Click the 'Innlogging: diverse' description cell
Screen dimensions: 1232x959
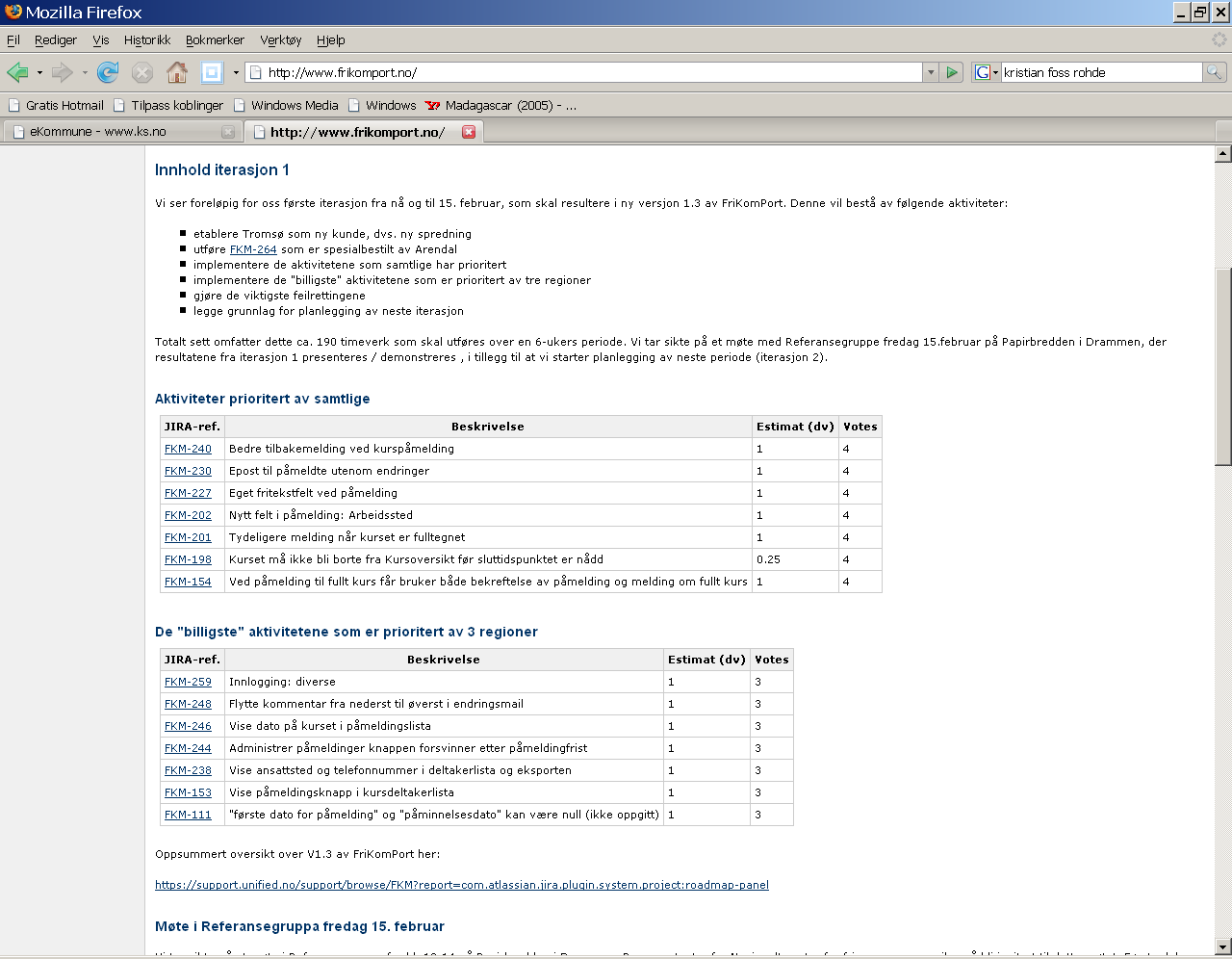pos(444,682)
